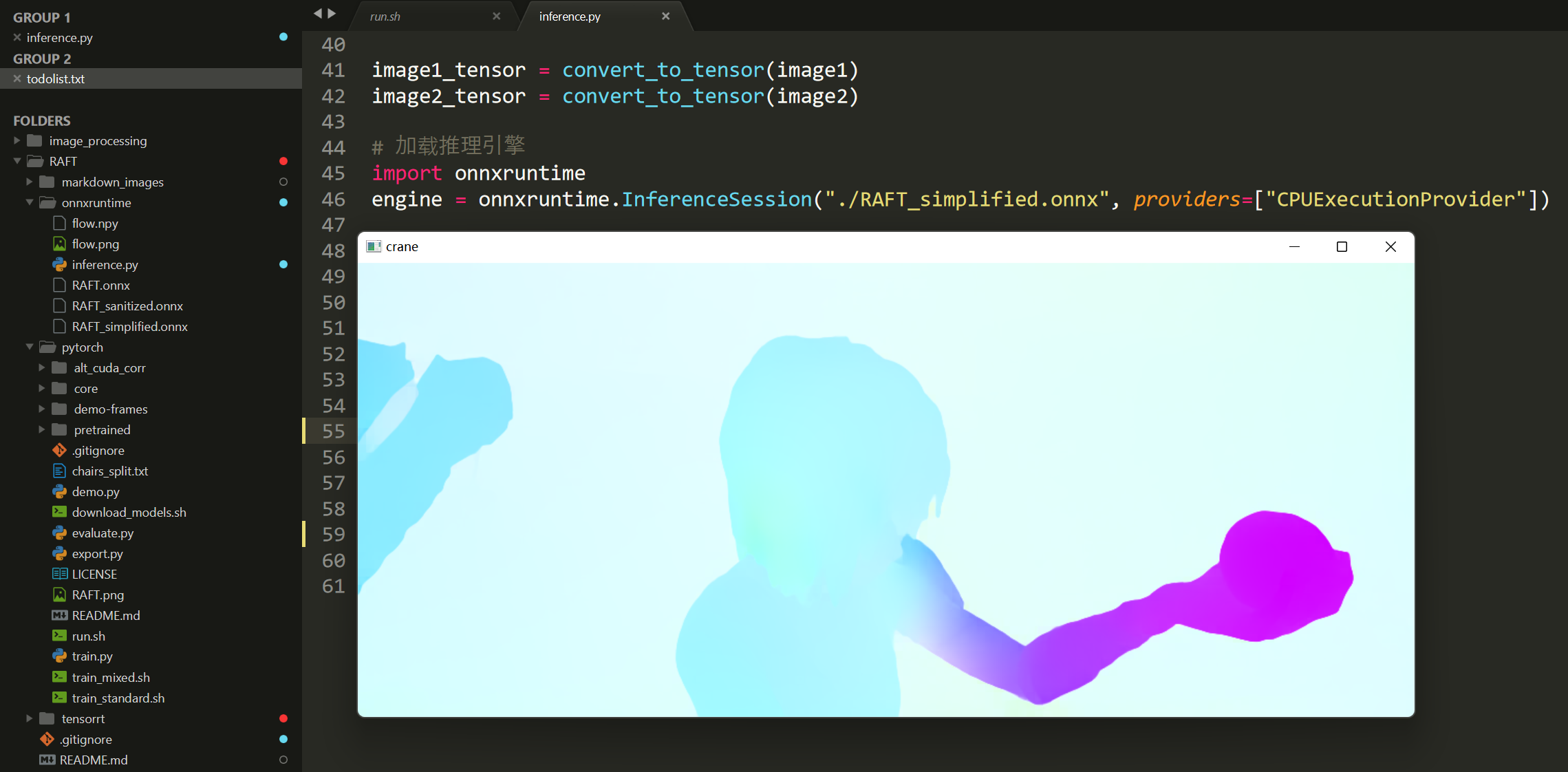The width and height of the screenshot is (1568, 772).
Task: Click the Python icon beside demo.py
Action: pyautogui.click(x=59, y=491)
